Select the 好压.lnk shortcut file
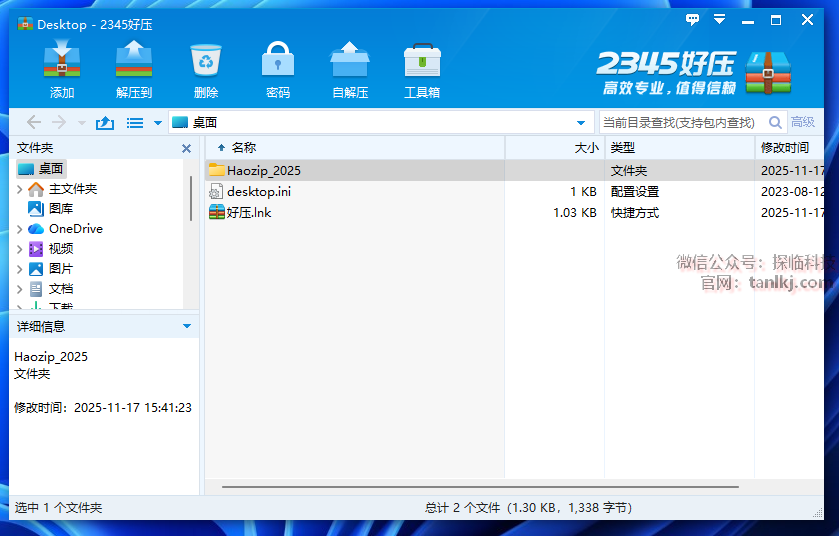 249,213
